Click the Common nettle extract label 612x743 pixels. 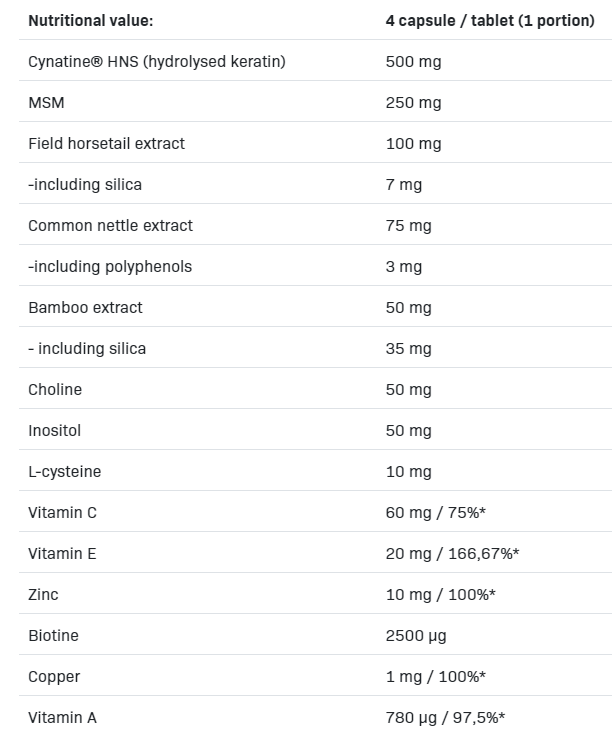[x=110, y=226]
